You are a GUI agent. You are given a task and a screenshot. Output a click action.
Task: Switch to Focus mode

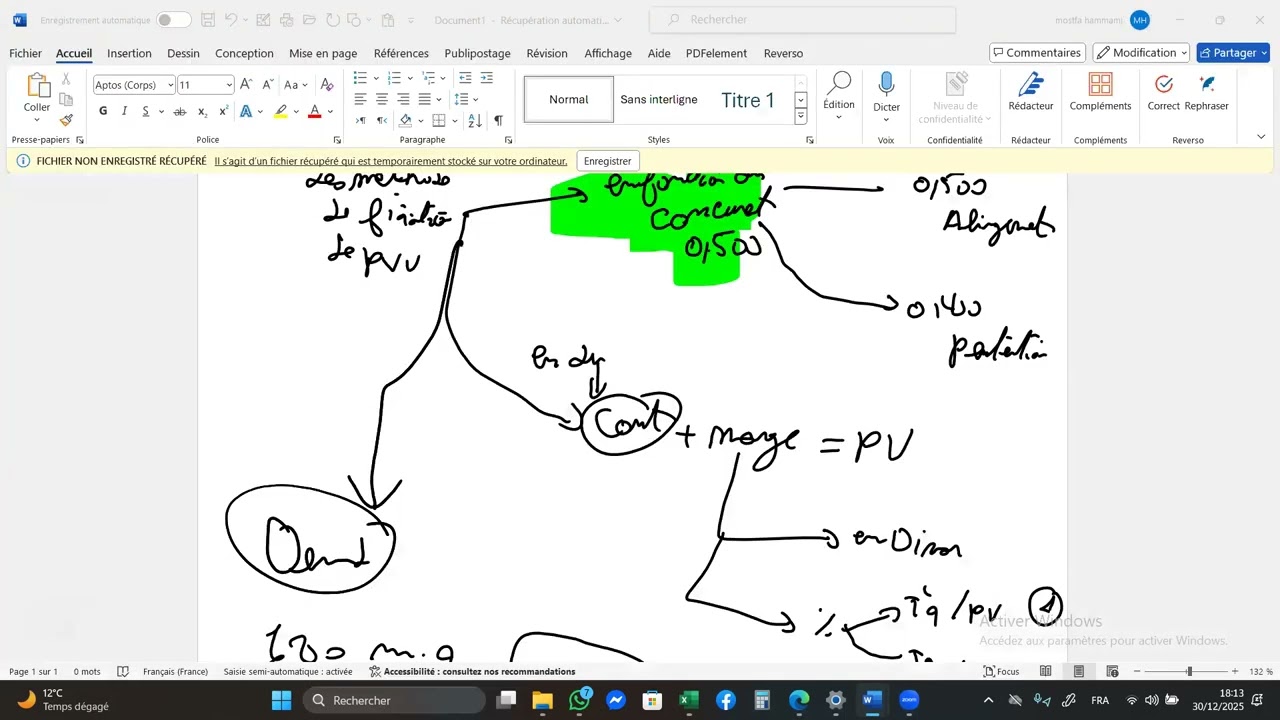(x=1002, y=672)
